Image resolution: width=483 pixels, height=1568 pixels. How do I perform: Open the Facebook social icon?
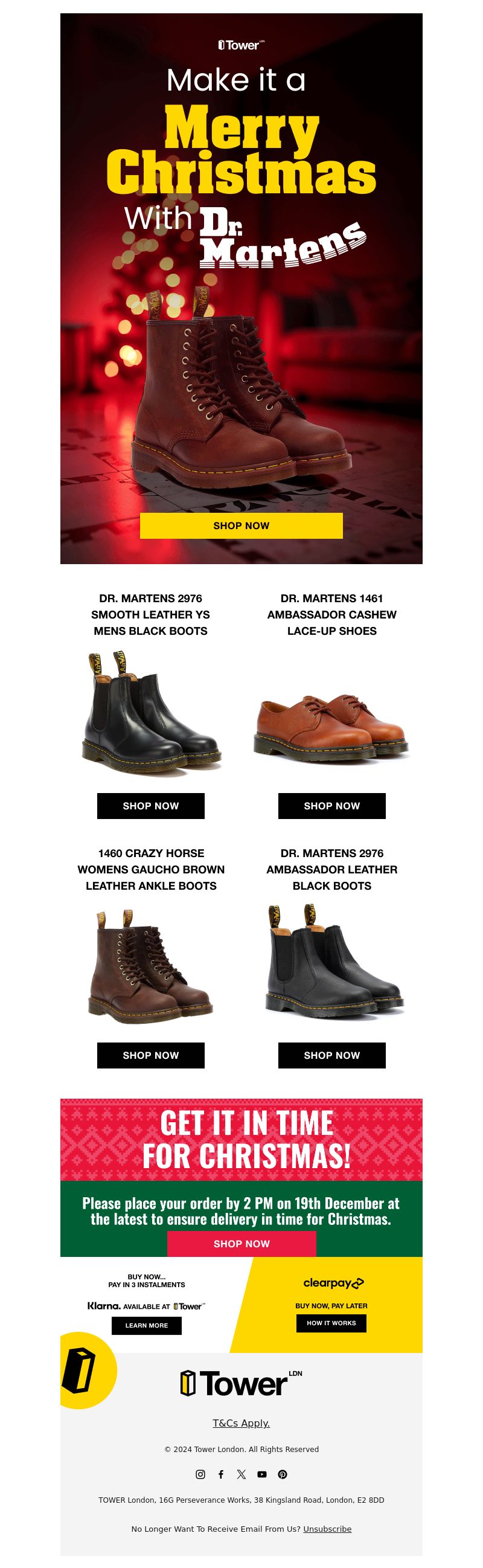(221, 1474)
